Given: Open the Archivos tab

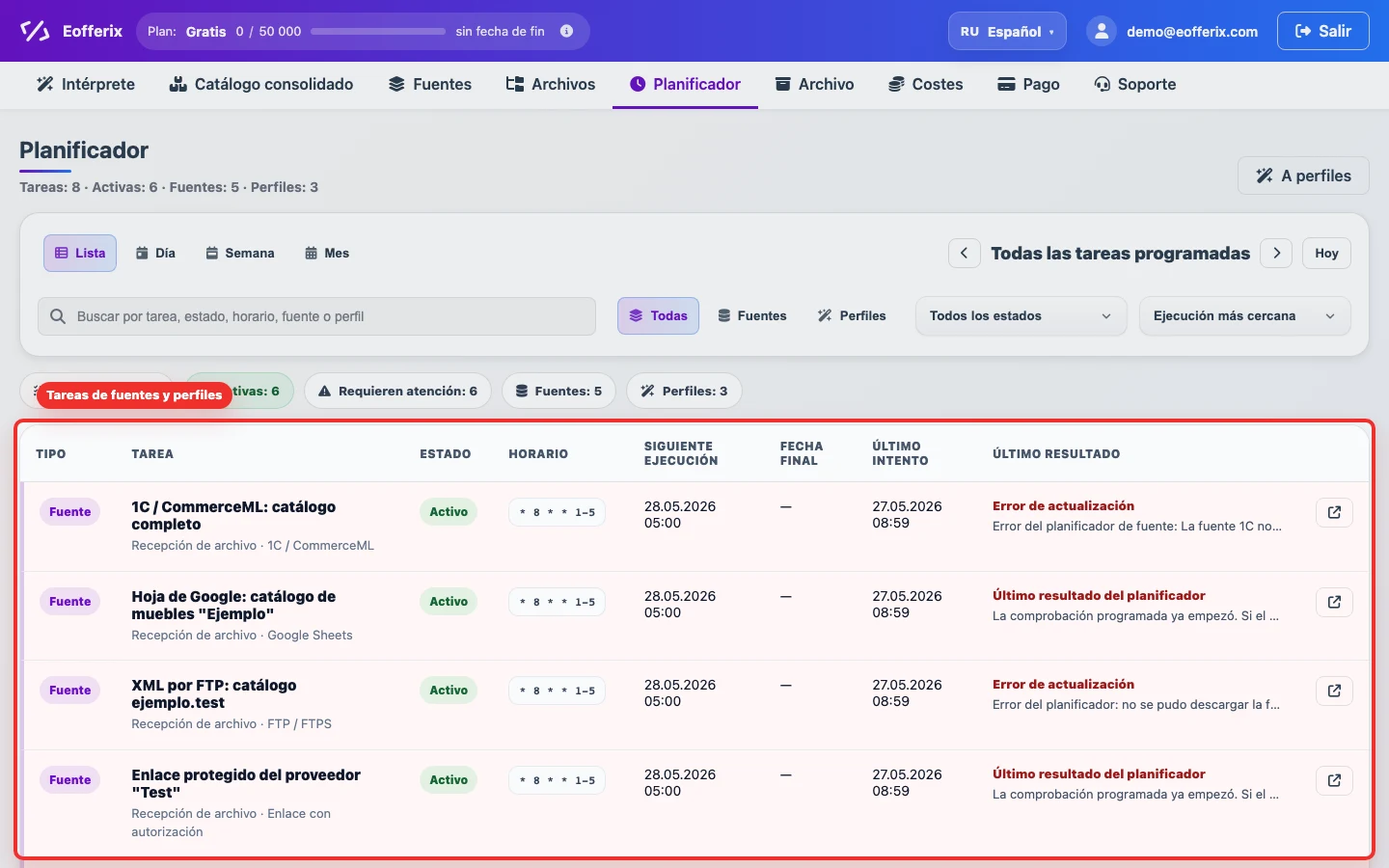Looking at the screenshot, I should [551, 84].
